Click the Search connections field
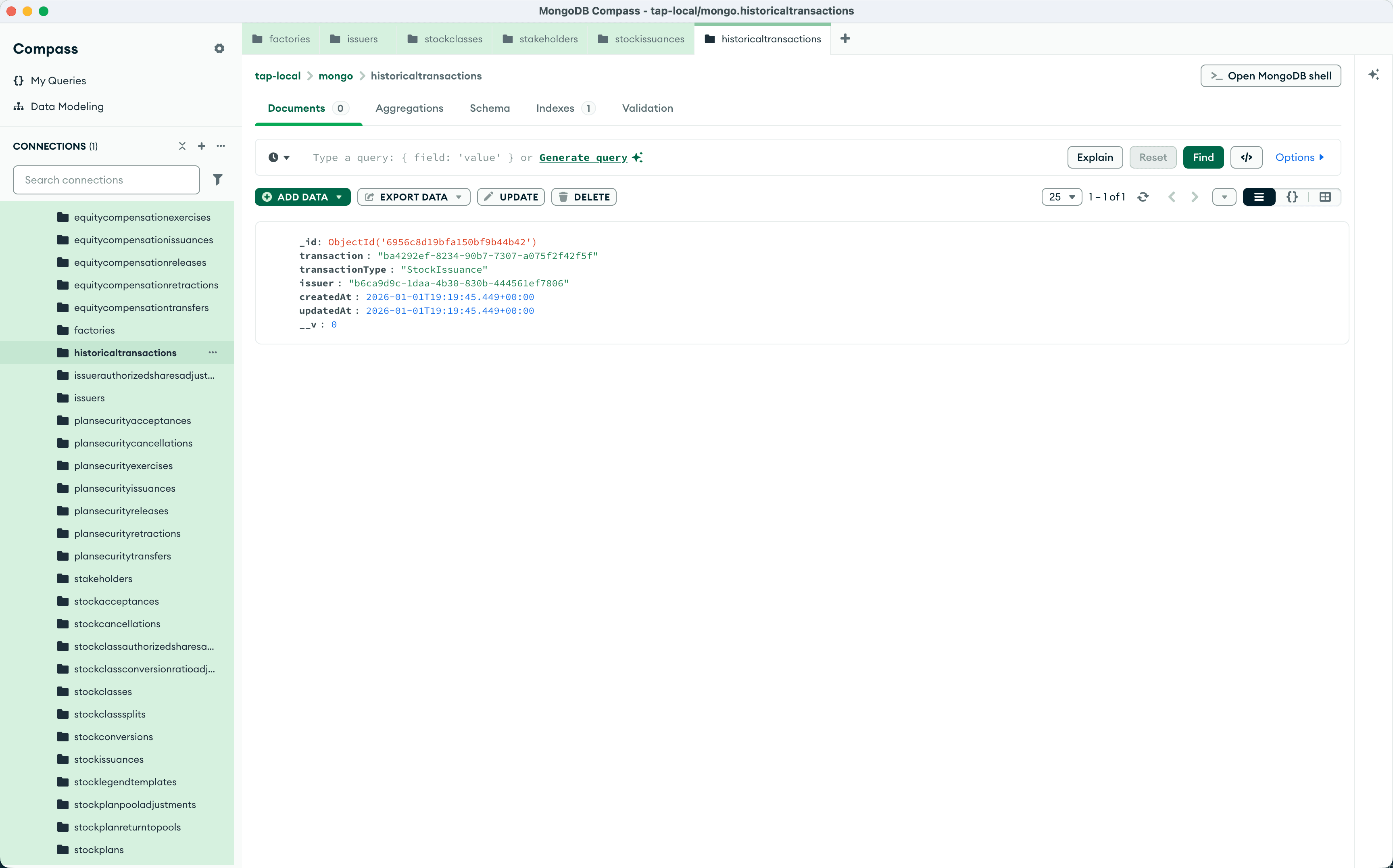Viewport: 1393px width, 868px height. coord(106,179)
